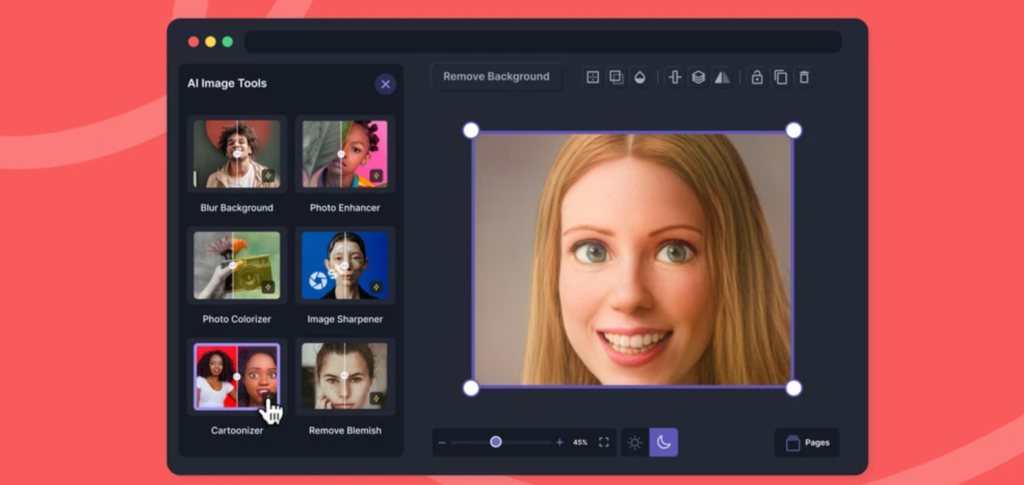Click the yellow window minimize dot
Viewport: 1024px width, 485px height.
point(210,42)
